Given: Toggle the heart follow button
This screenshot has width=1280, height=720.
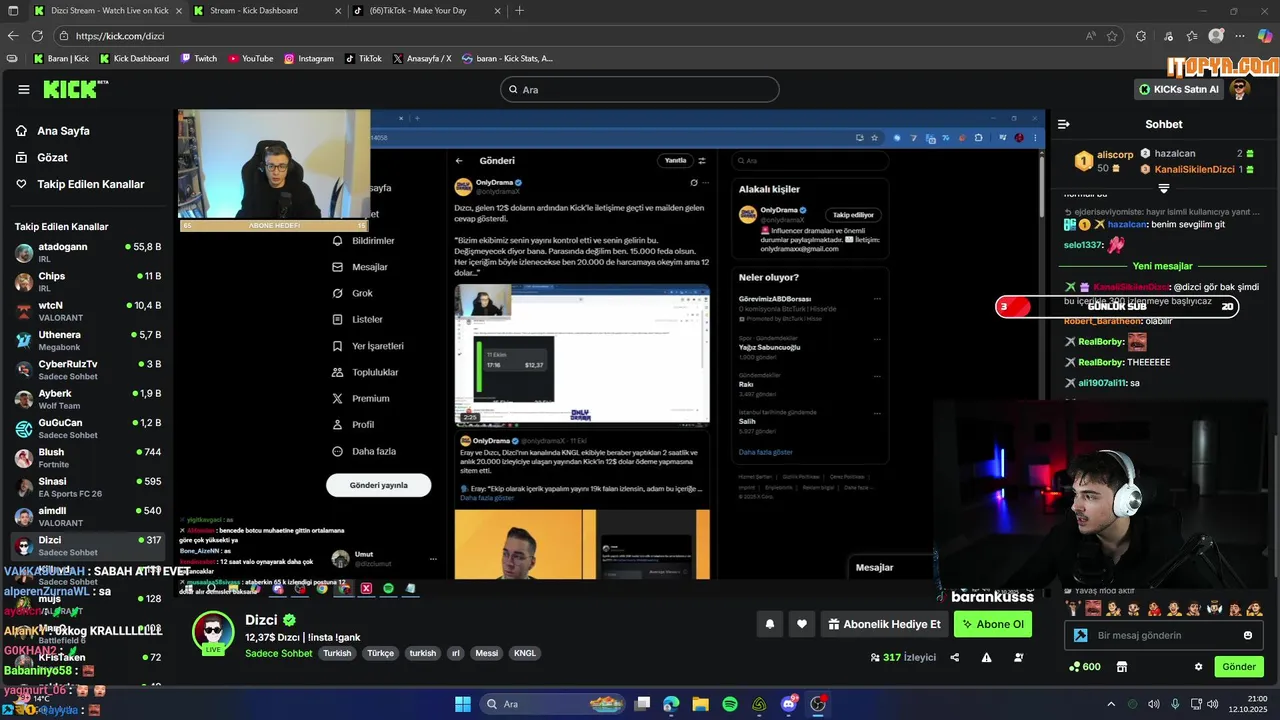Looking at the screenshot, I should [x=802, y=624].
